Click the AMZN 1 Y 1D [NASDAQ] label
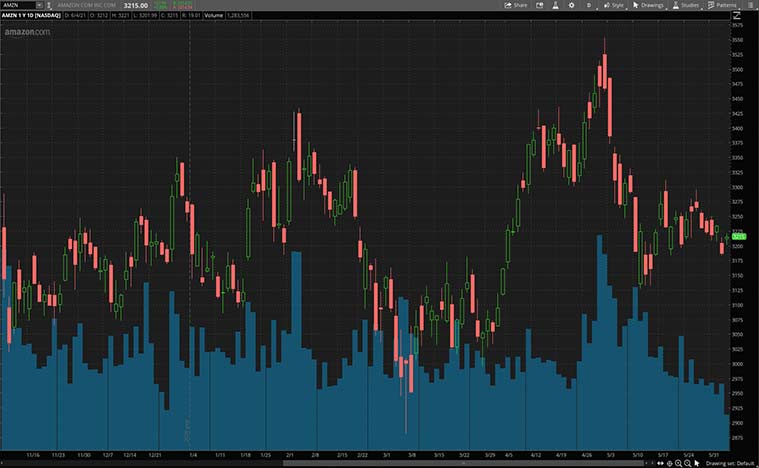The width and height of the screenshot is (759, 468). (31, 15)
